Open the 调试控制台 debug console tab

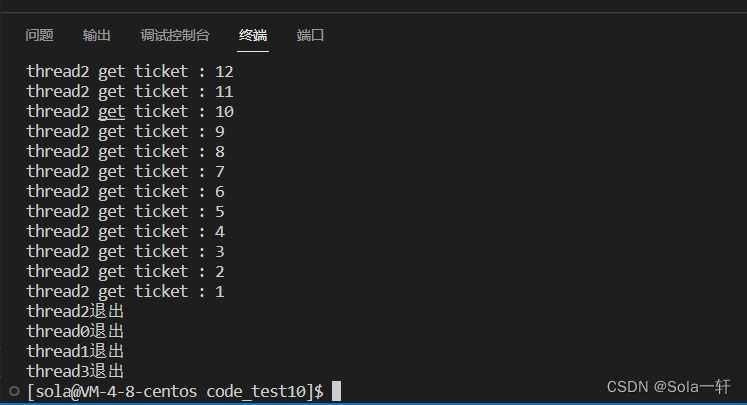pyautogui.click(x=175, y=35)
